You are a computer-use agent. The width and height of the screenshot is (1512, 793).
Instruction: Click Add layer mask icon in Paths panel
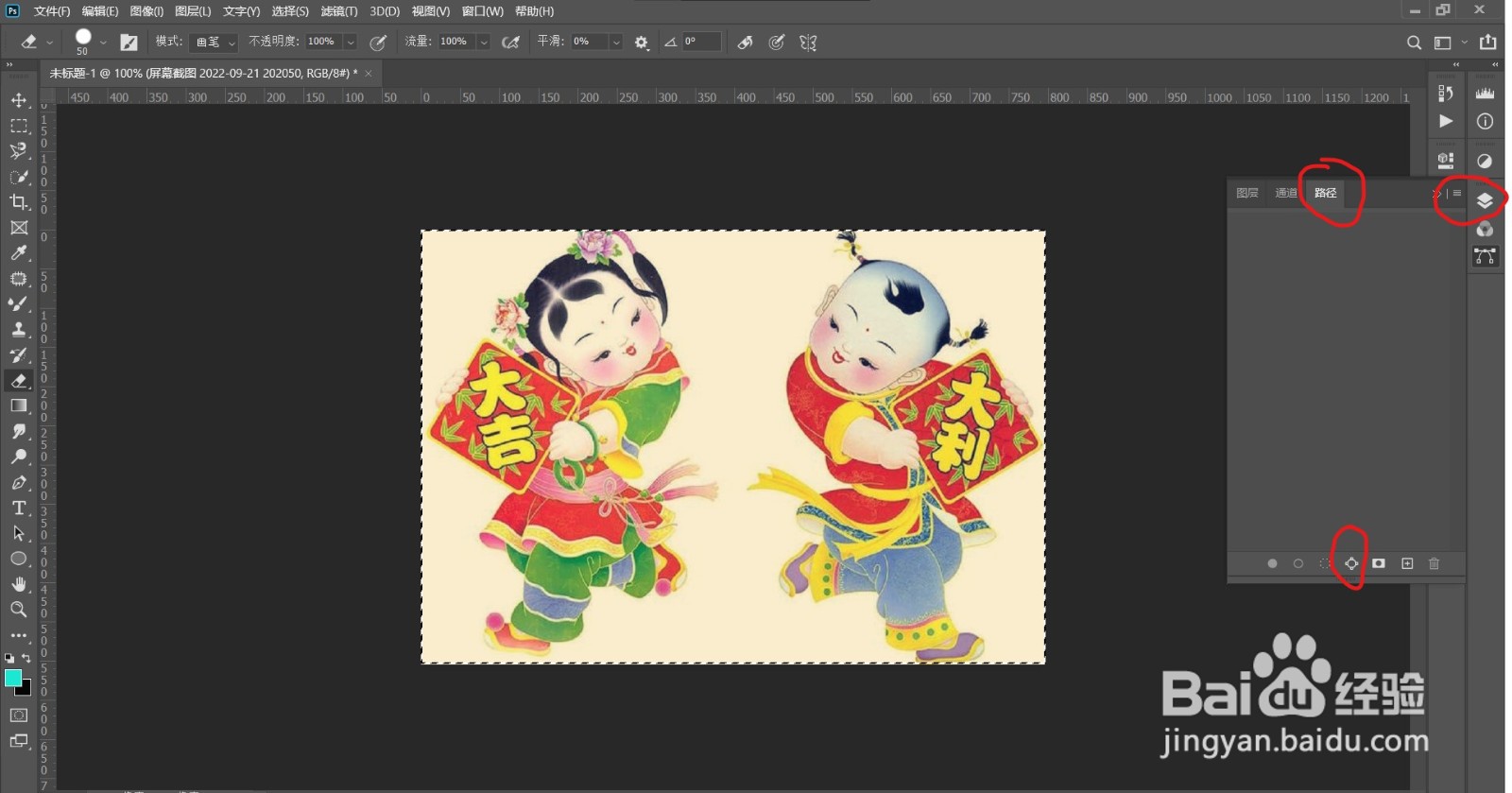coord(1379,563)
